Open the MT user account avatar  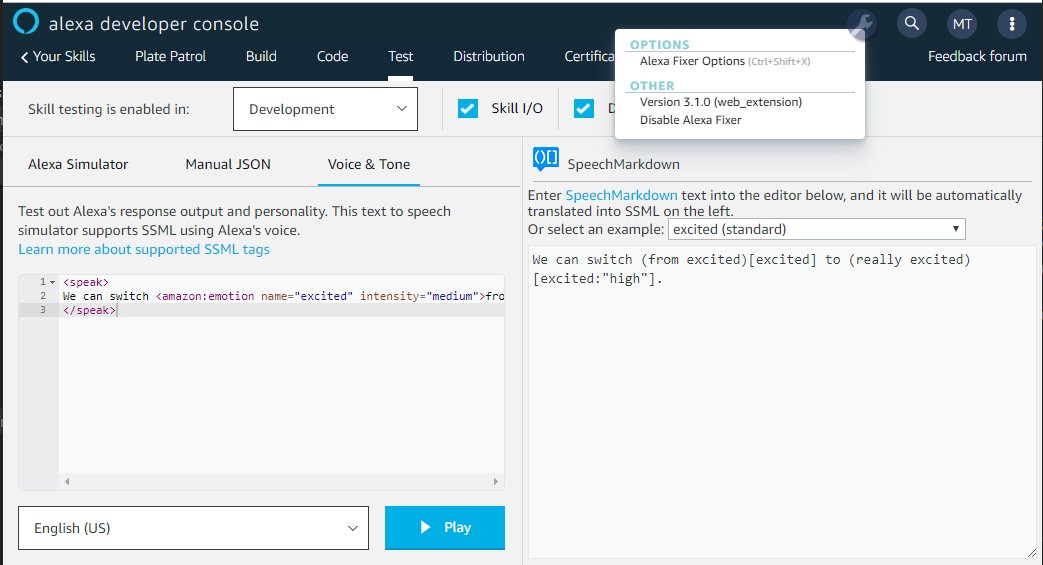click(962, 25)
